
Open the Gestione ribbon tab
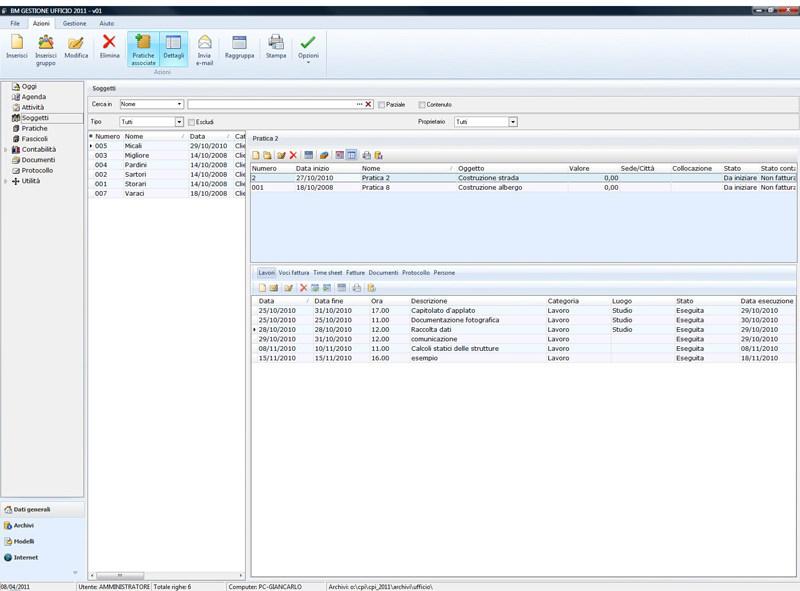tap(74, 21)
